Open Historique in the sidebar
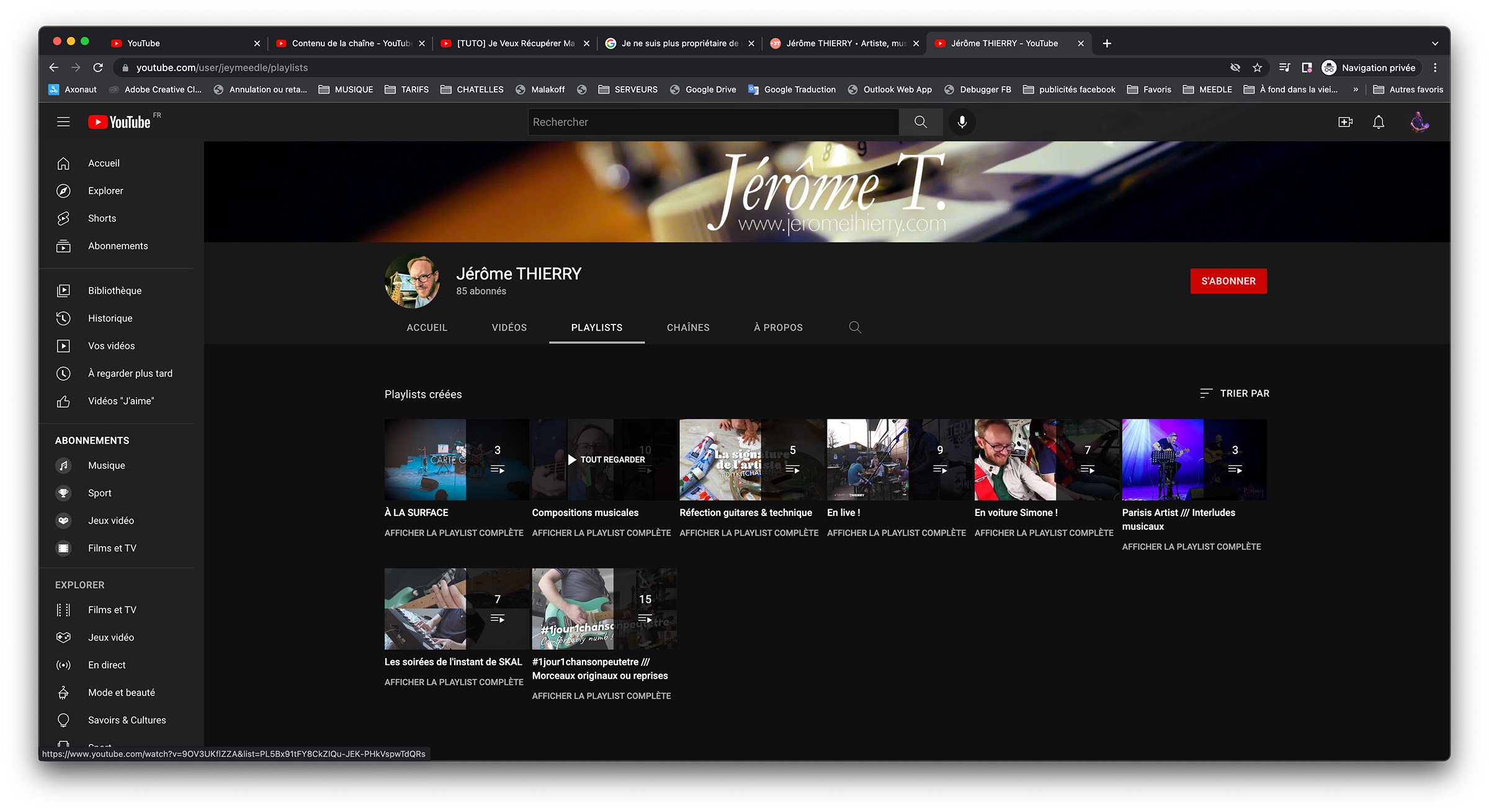Image resolution: width=1489 pixels, height=812 pixels. coord(122,318)
